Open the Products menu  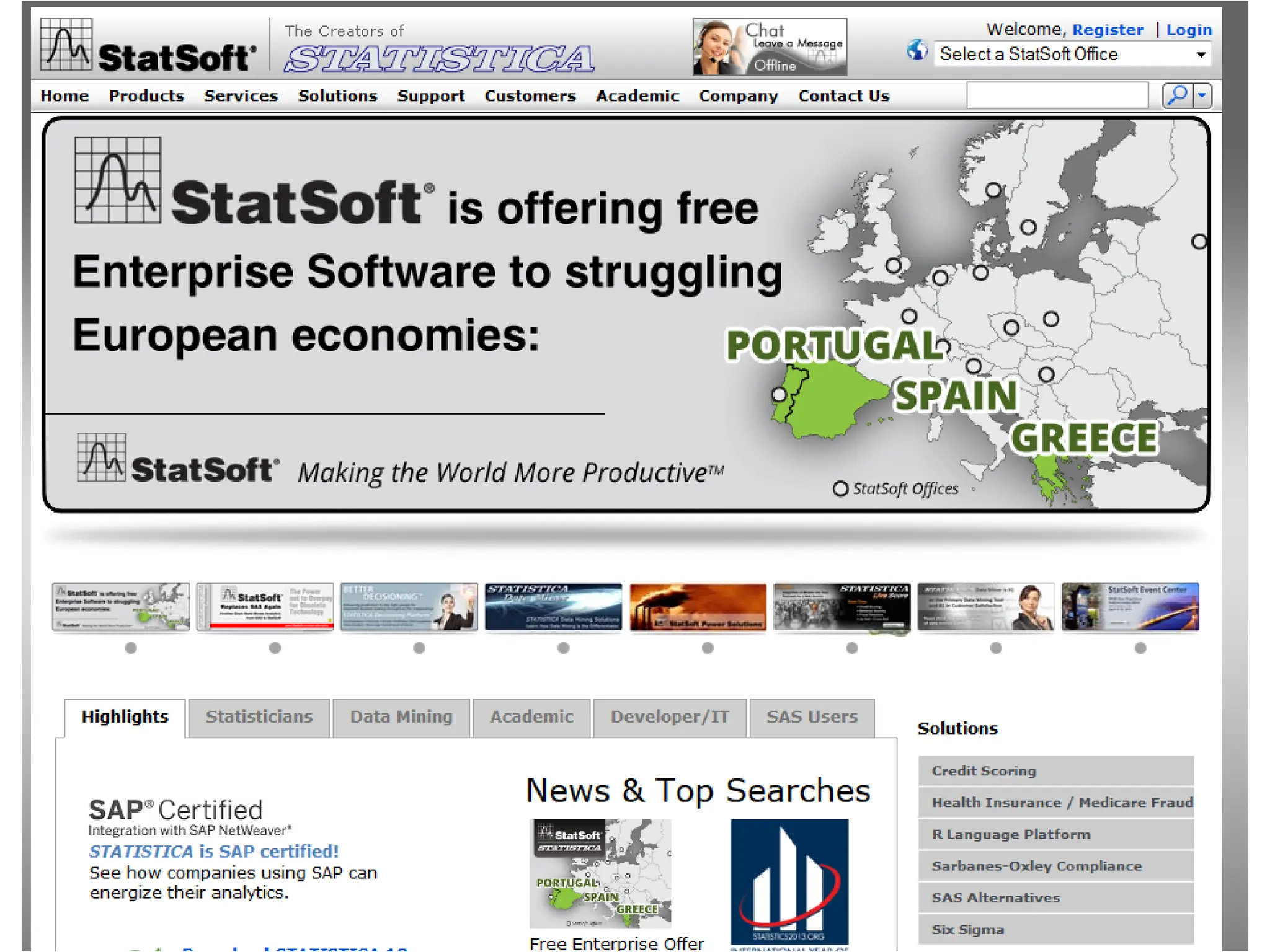(146, 96)
